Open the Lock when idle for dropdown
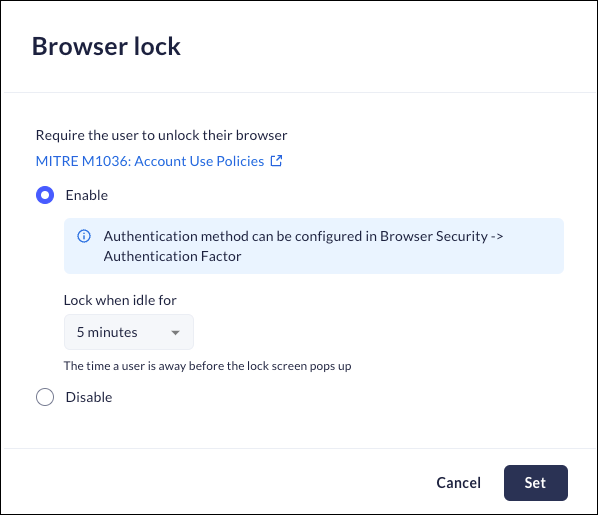The image size is (598, 515). 129,332
